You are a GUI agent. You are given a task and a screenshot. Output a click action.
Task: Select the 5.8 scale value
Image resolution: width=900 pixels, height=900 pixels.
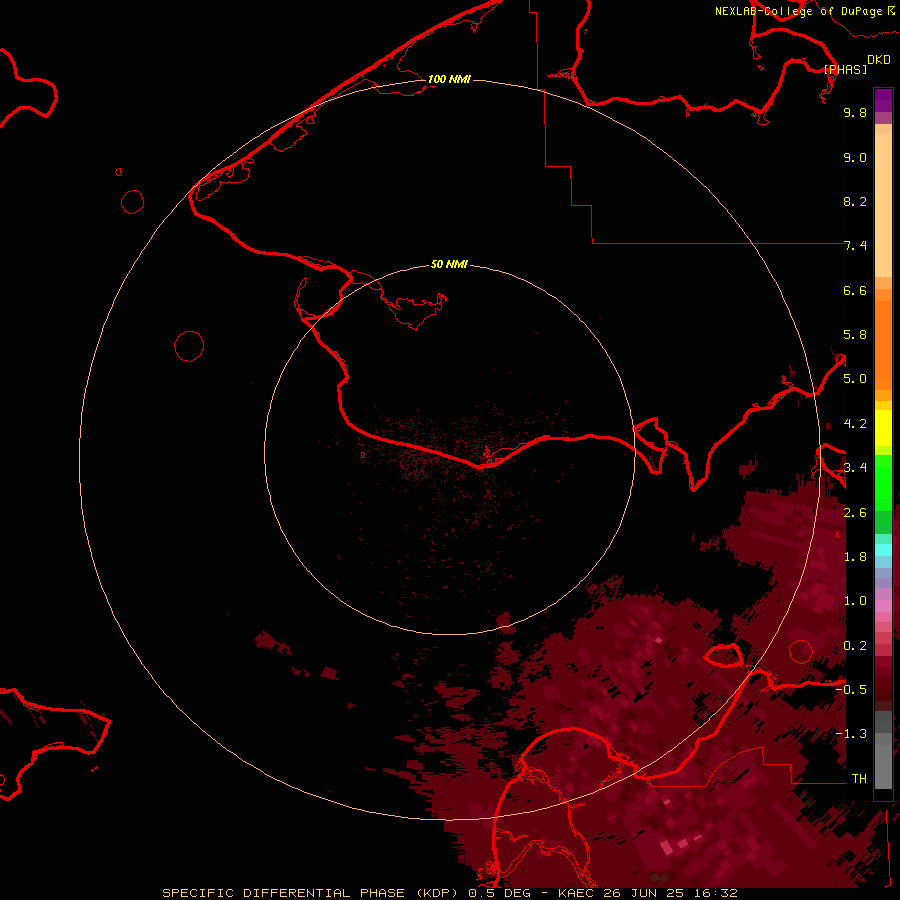855,335
